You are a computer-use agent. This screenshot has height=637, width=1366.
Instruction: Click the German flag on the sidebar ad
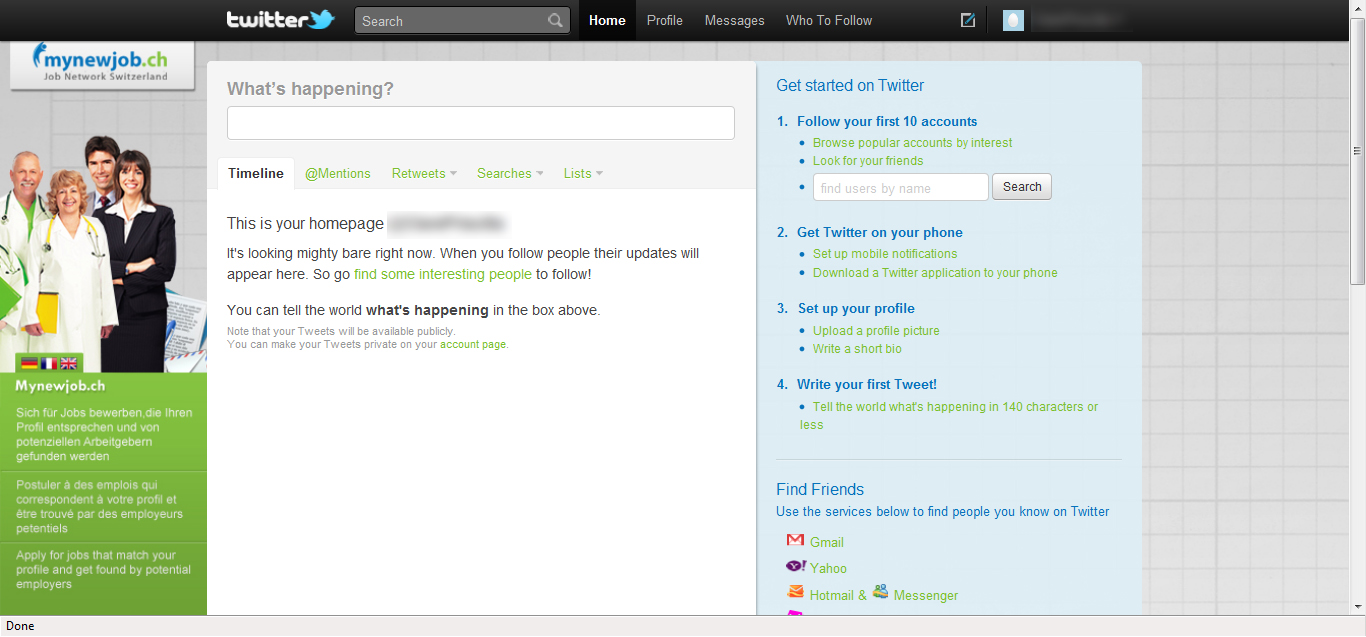(29, 363)
